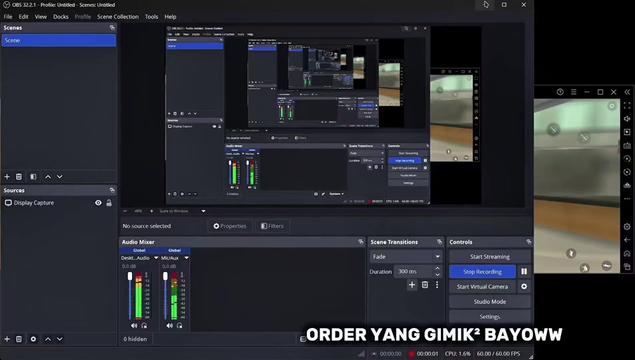
Task: Toggle Mic/Aux monitoring headphones
Action: click(179, 326)
